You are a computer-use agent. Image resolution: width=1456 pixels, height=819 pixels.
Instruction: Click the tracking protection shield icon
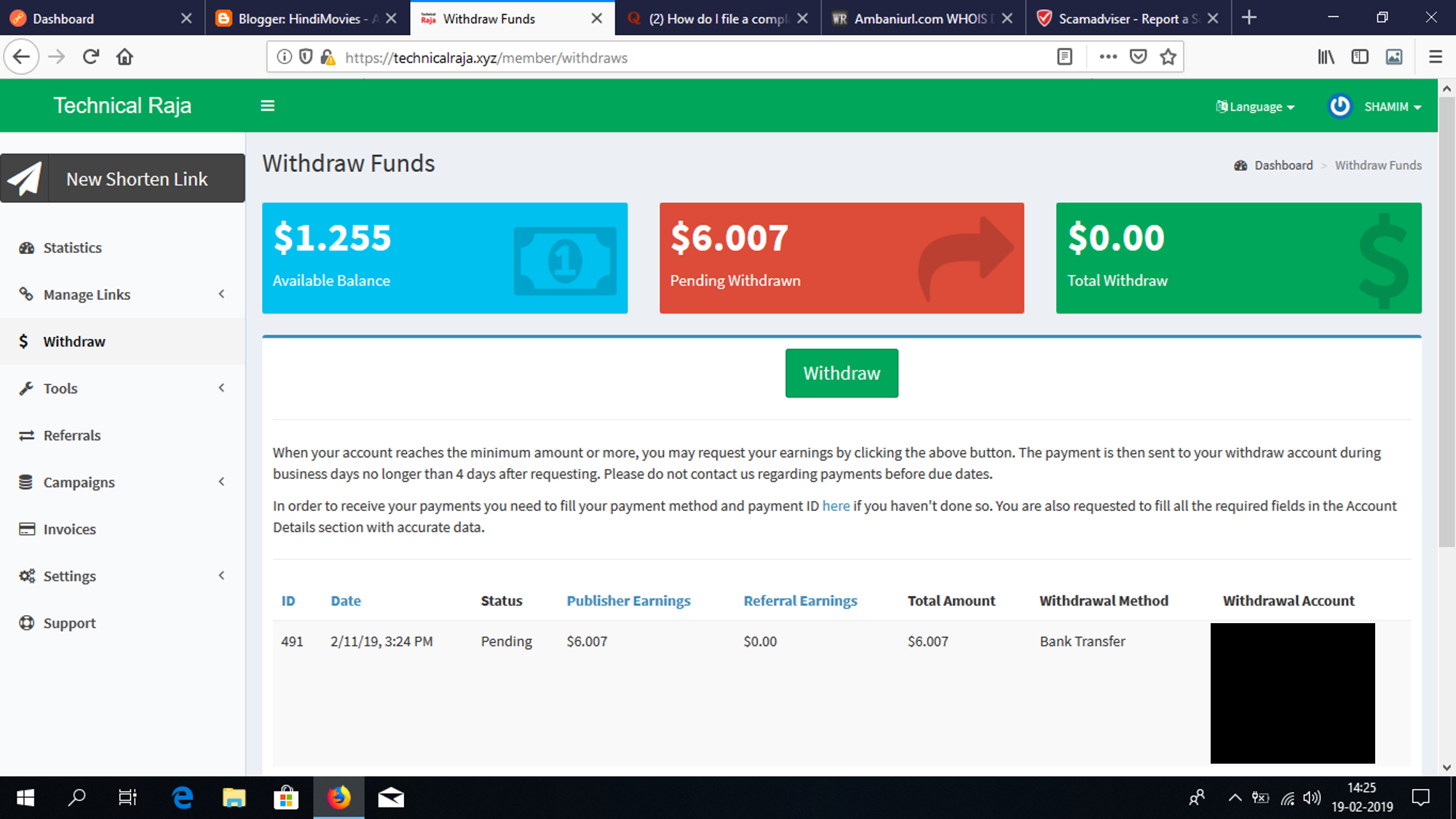point(306,57)
